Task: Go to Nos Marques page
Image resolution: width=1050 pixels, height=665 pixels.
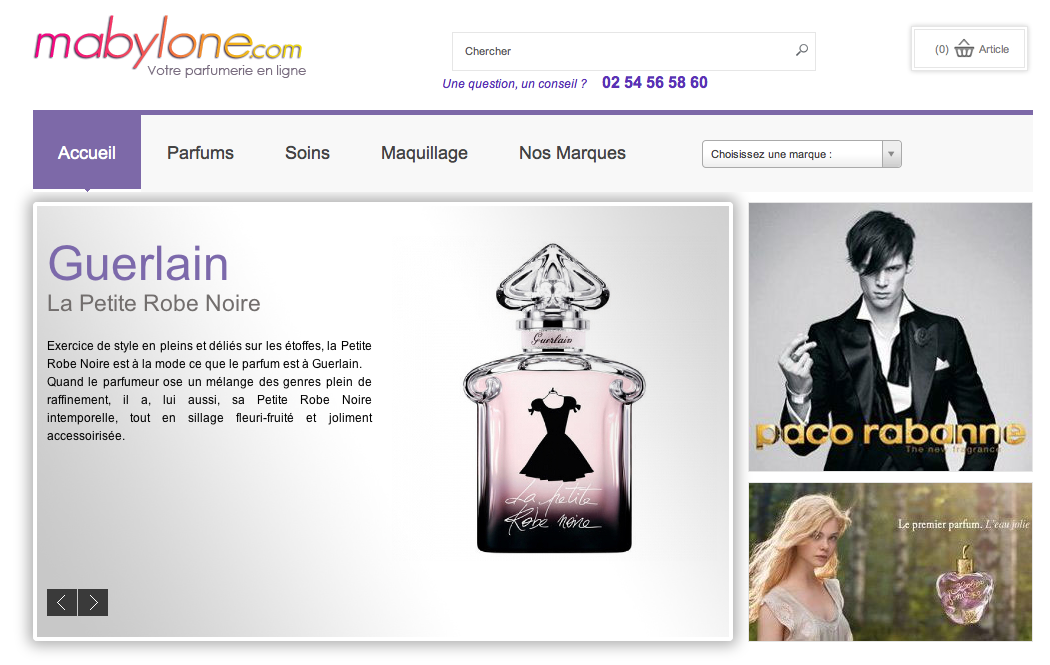Action: (x=572, y=153)
